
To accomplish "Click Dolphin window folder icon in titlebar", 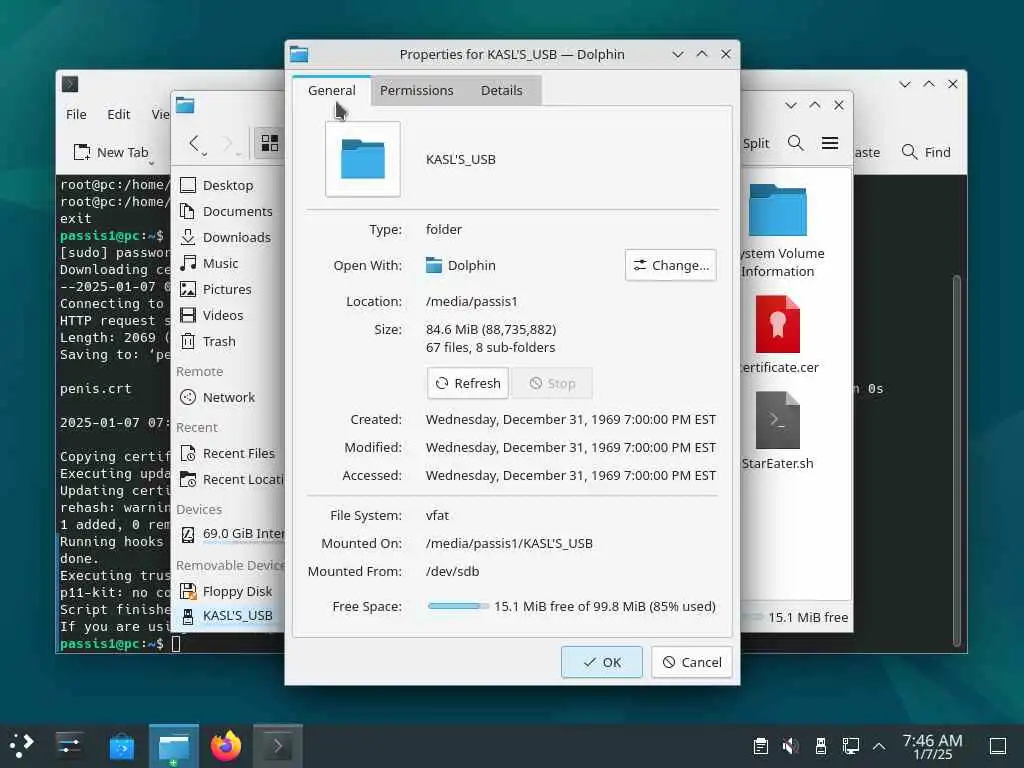I will [185, 105].
